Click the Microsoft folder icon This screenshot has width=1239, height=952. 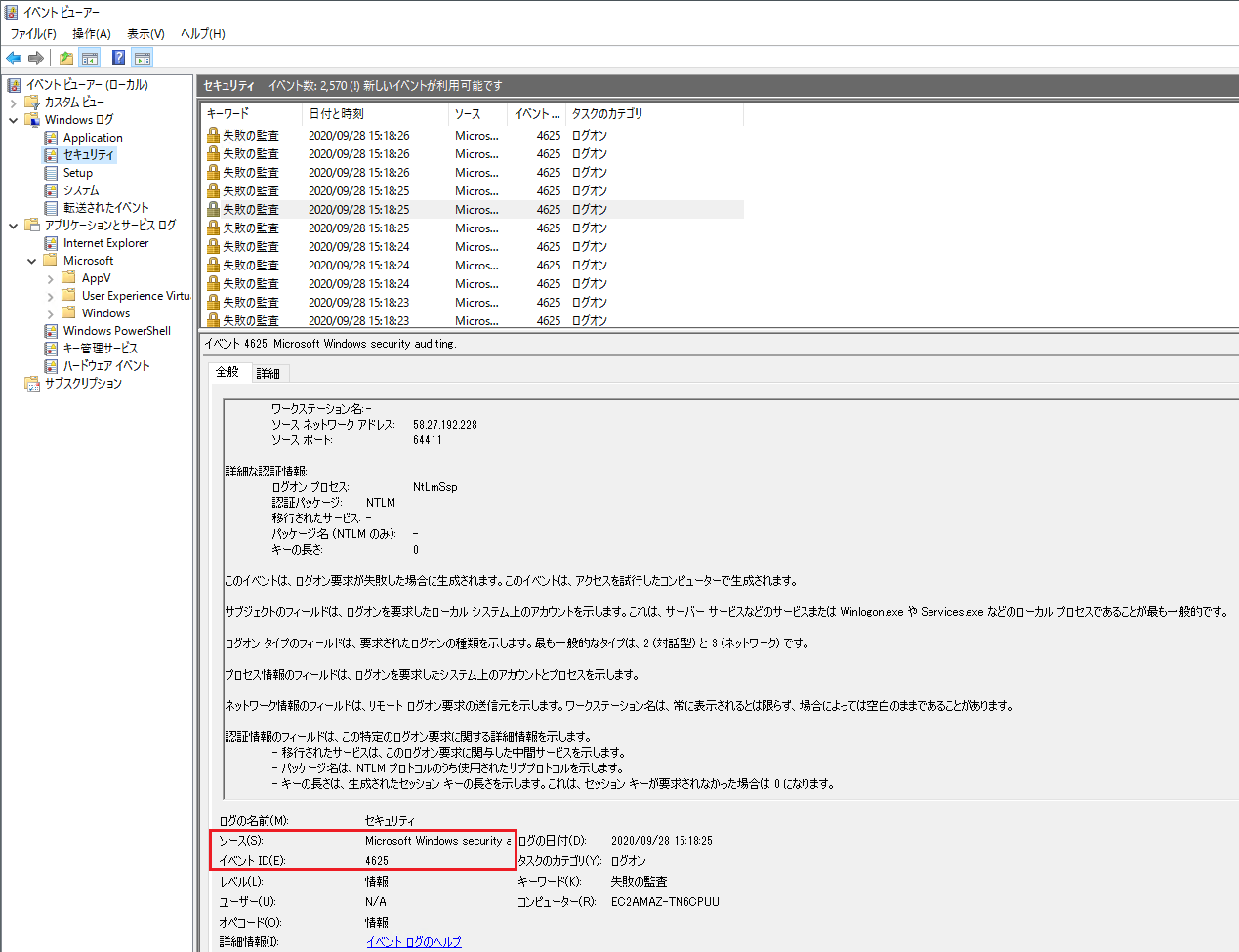(x=51, y=261)
